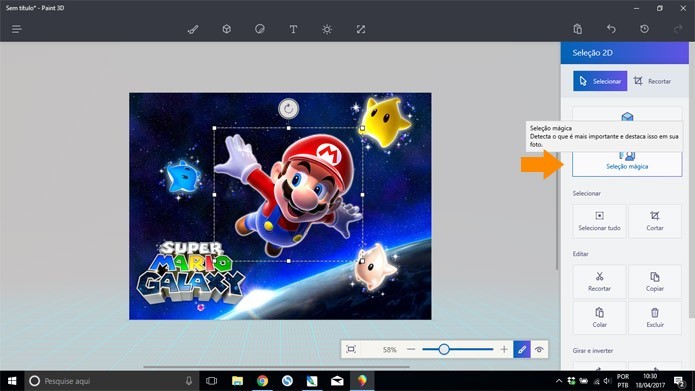Click the Cortar button

pyautogui.click(x=655, y=221)
